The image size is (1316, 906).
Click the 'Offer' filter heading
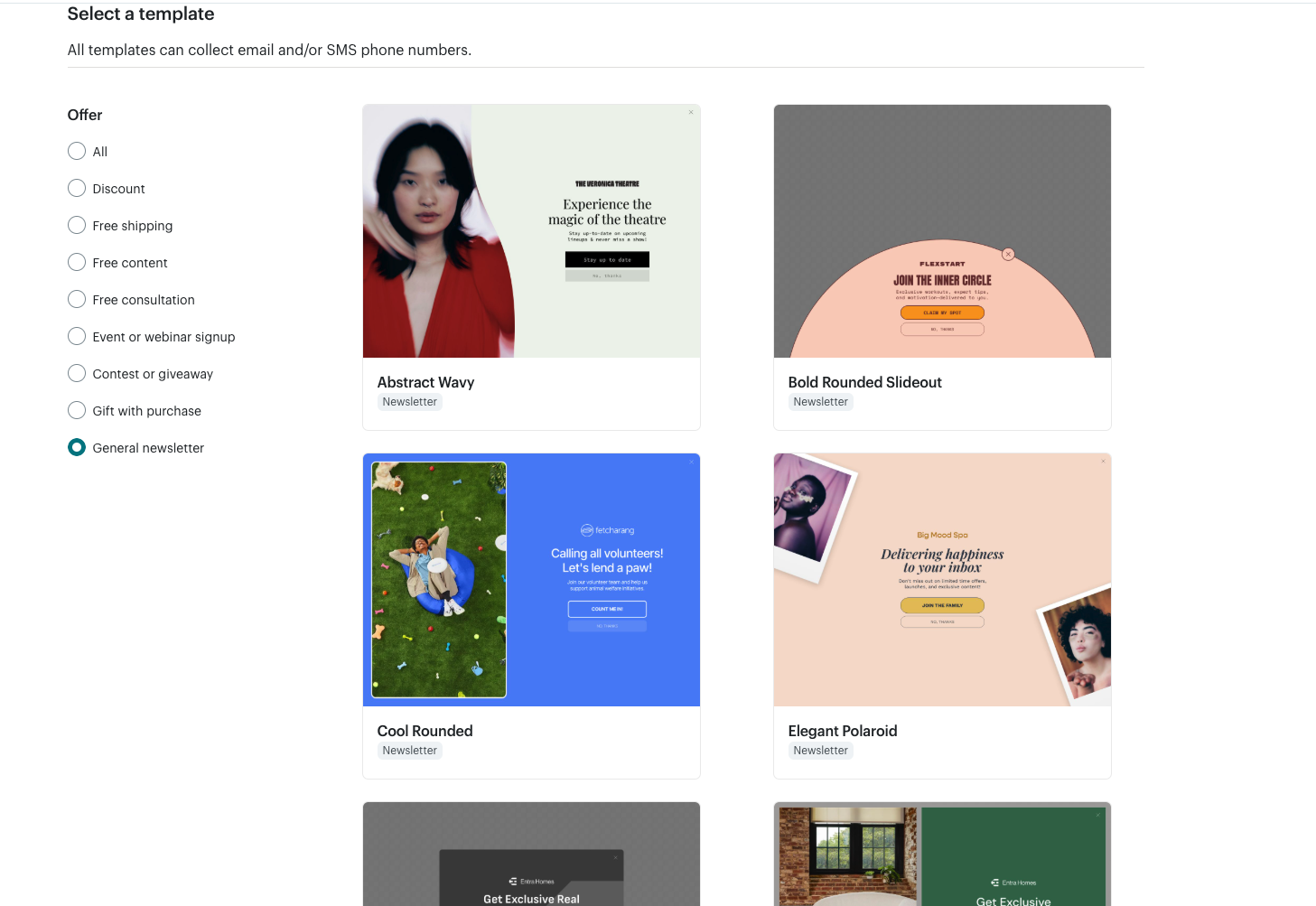point(85,115)
